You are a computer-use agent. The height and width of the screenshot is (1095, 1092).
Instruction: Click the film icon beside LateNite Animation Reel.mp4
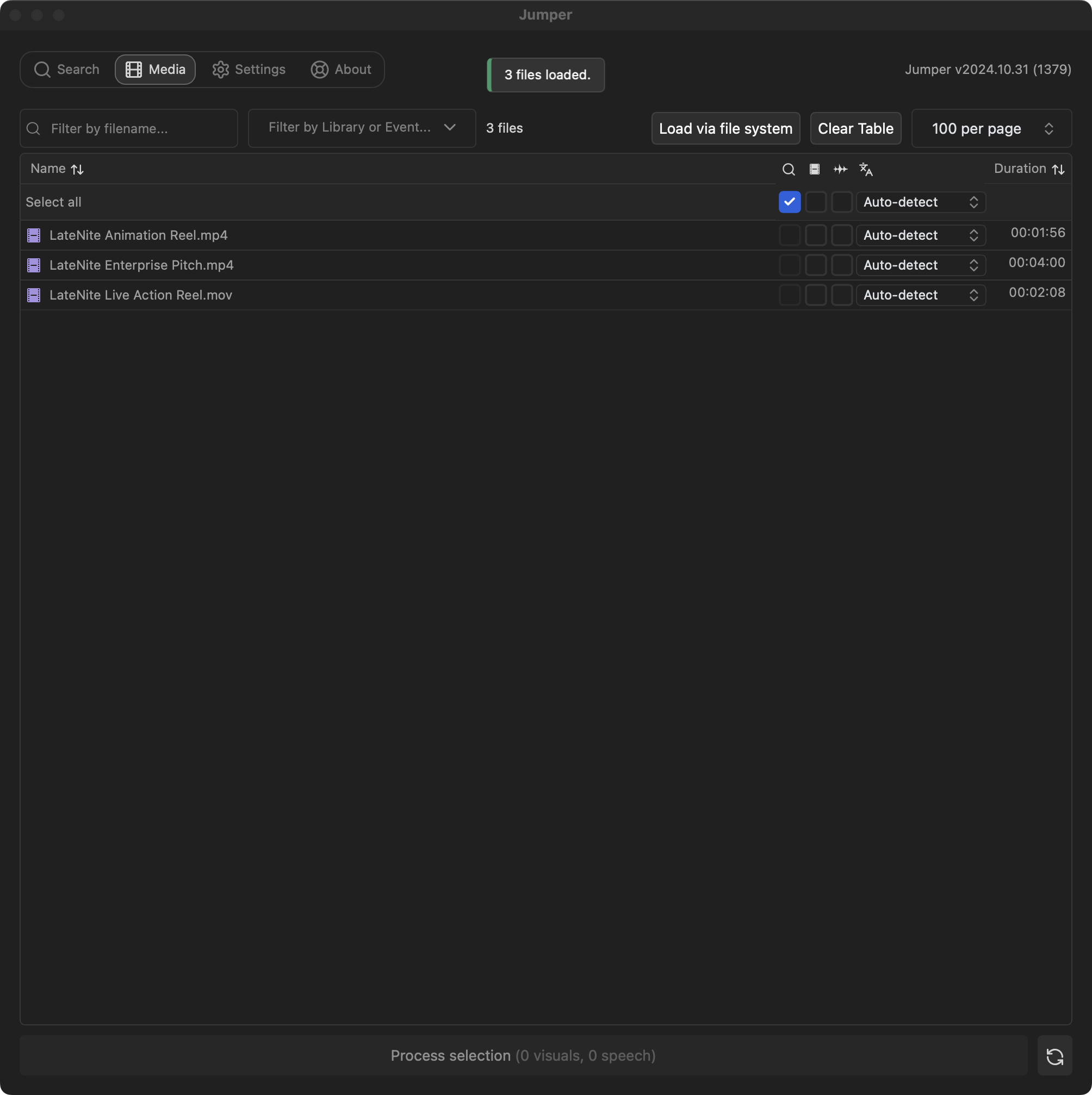(x=34, y=235)
